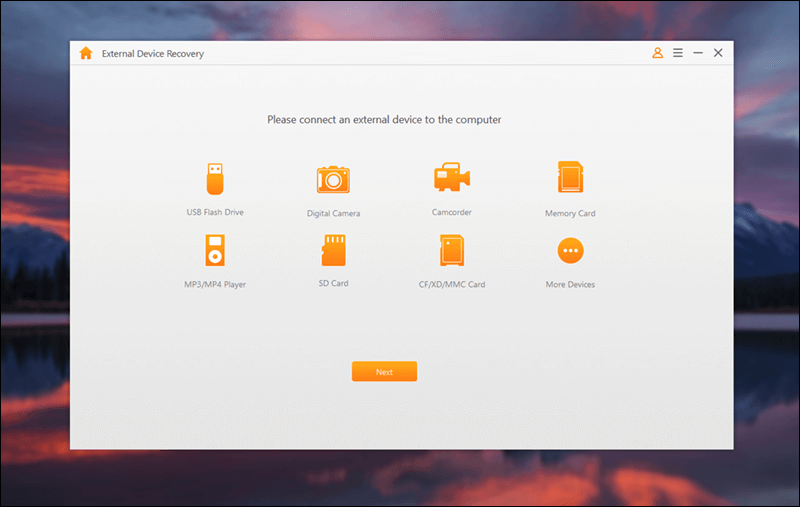Minimize the recovery window
This screenshot has width=800, height=507.
[698, 53]
